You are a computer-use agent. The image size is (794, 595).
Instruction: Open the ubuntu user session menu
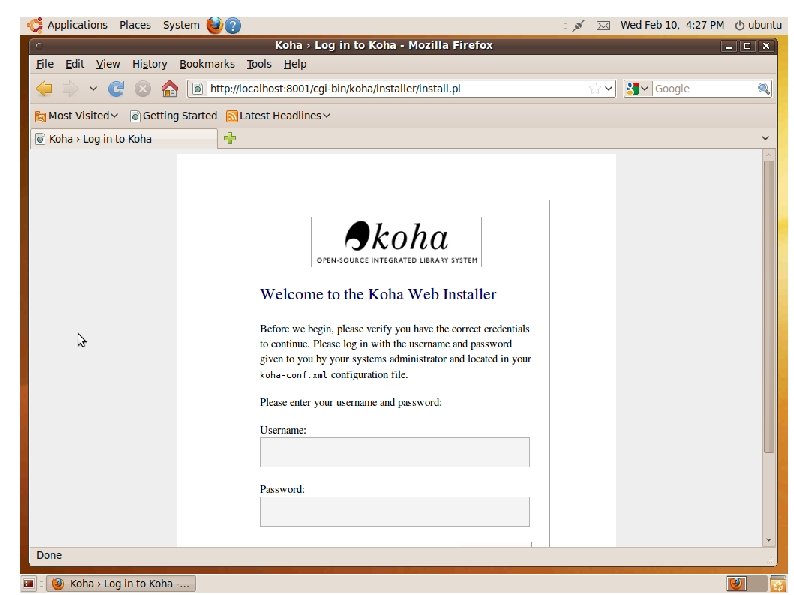tap(758, 25)
